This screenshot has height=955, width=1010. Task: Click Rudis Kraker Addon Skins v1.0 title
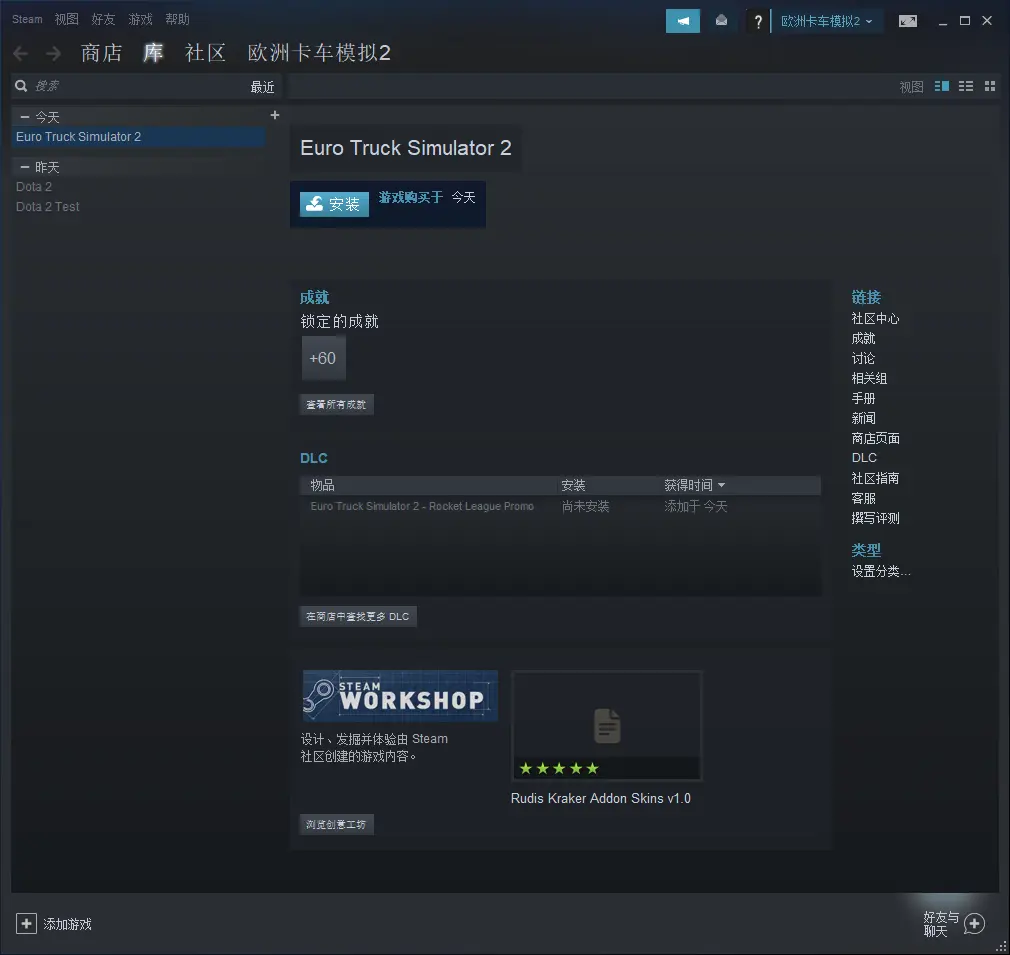tap(600, 799)
